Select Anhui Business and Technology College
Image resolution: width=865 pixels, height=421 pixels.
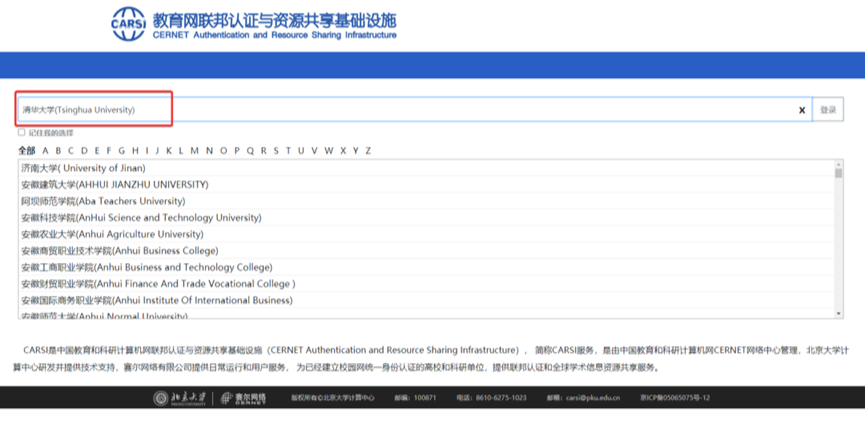click(426, 267)
